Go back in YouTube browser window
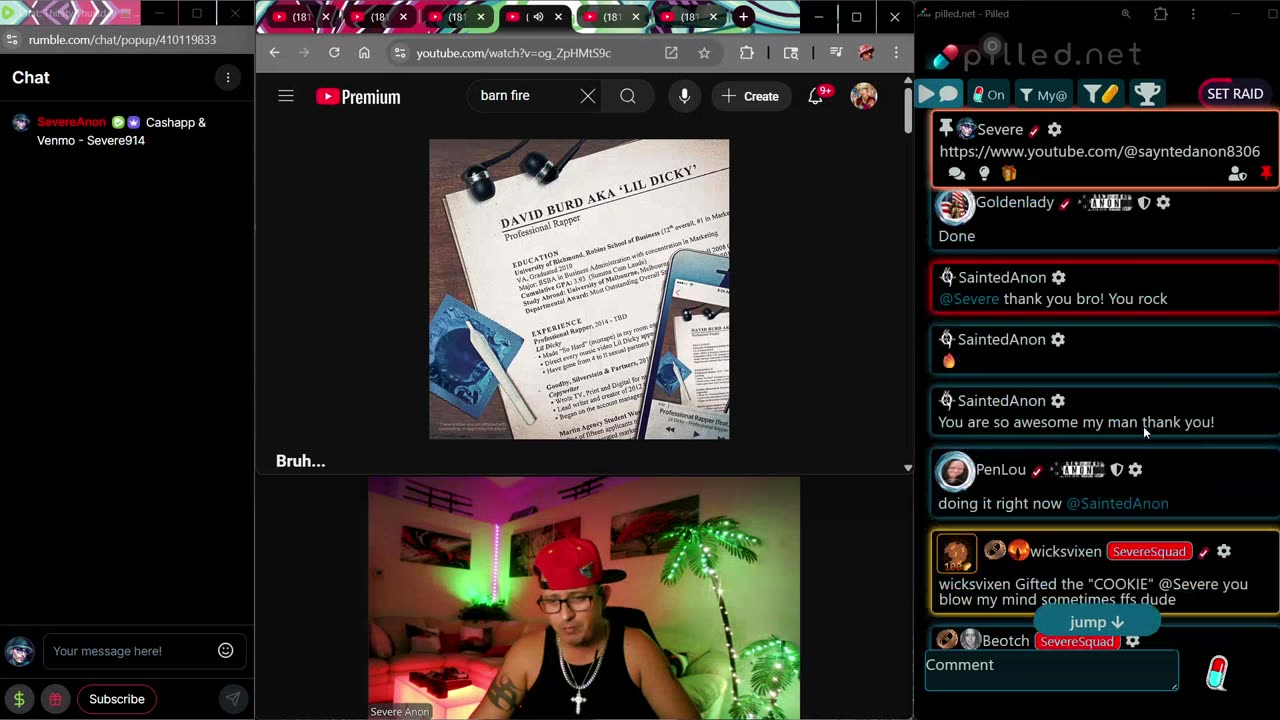Screen dimensions: 1280x720 click(x=274, y=53)
